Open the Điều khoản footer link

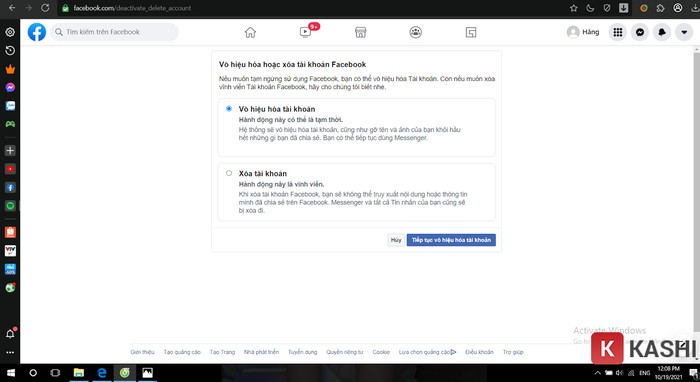tap(479, 352)
